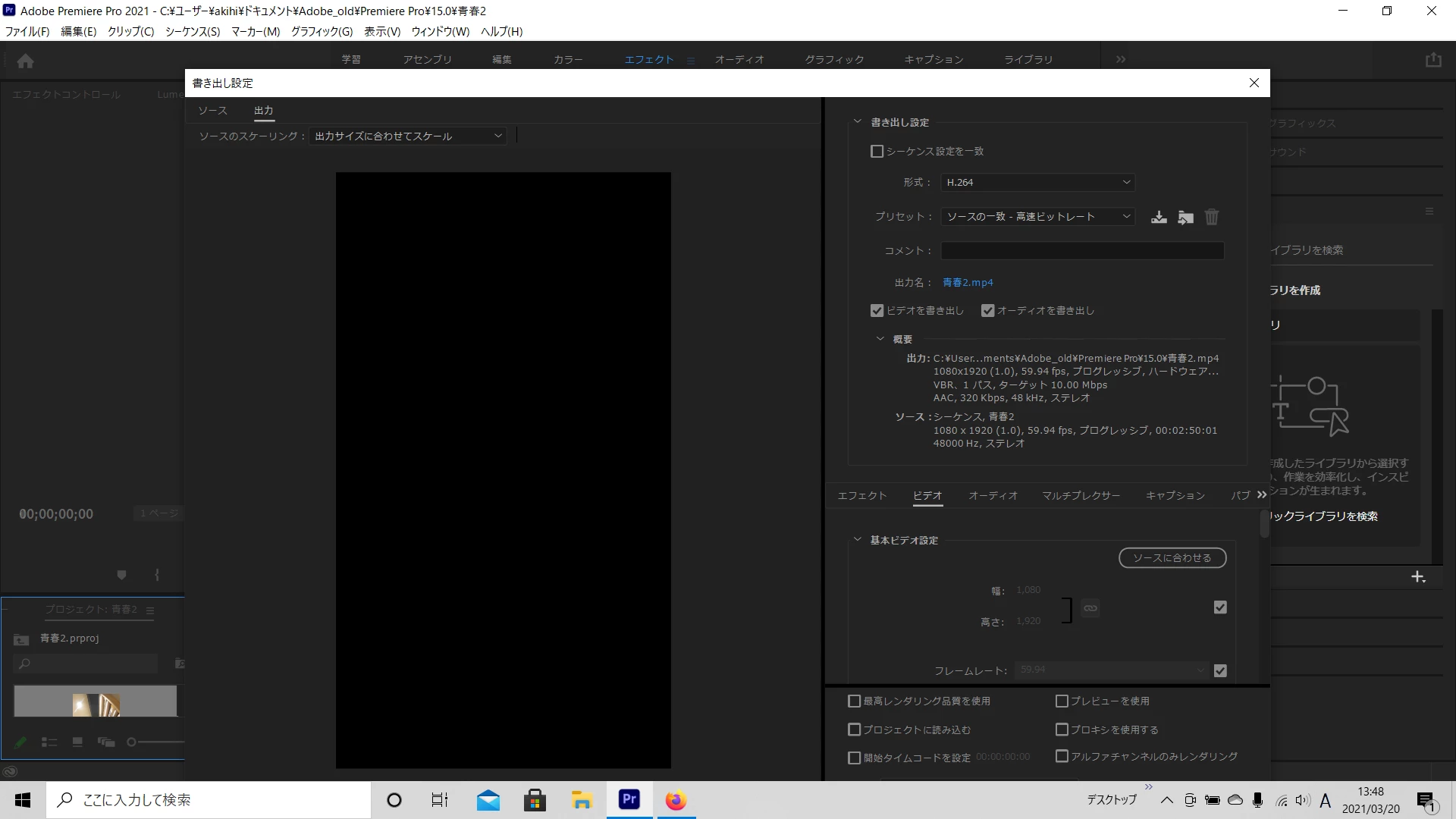Switch to the Graphics workspace
This screenshot has height=819, width=1456.
(x=834, y=59)
